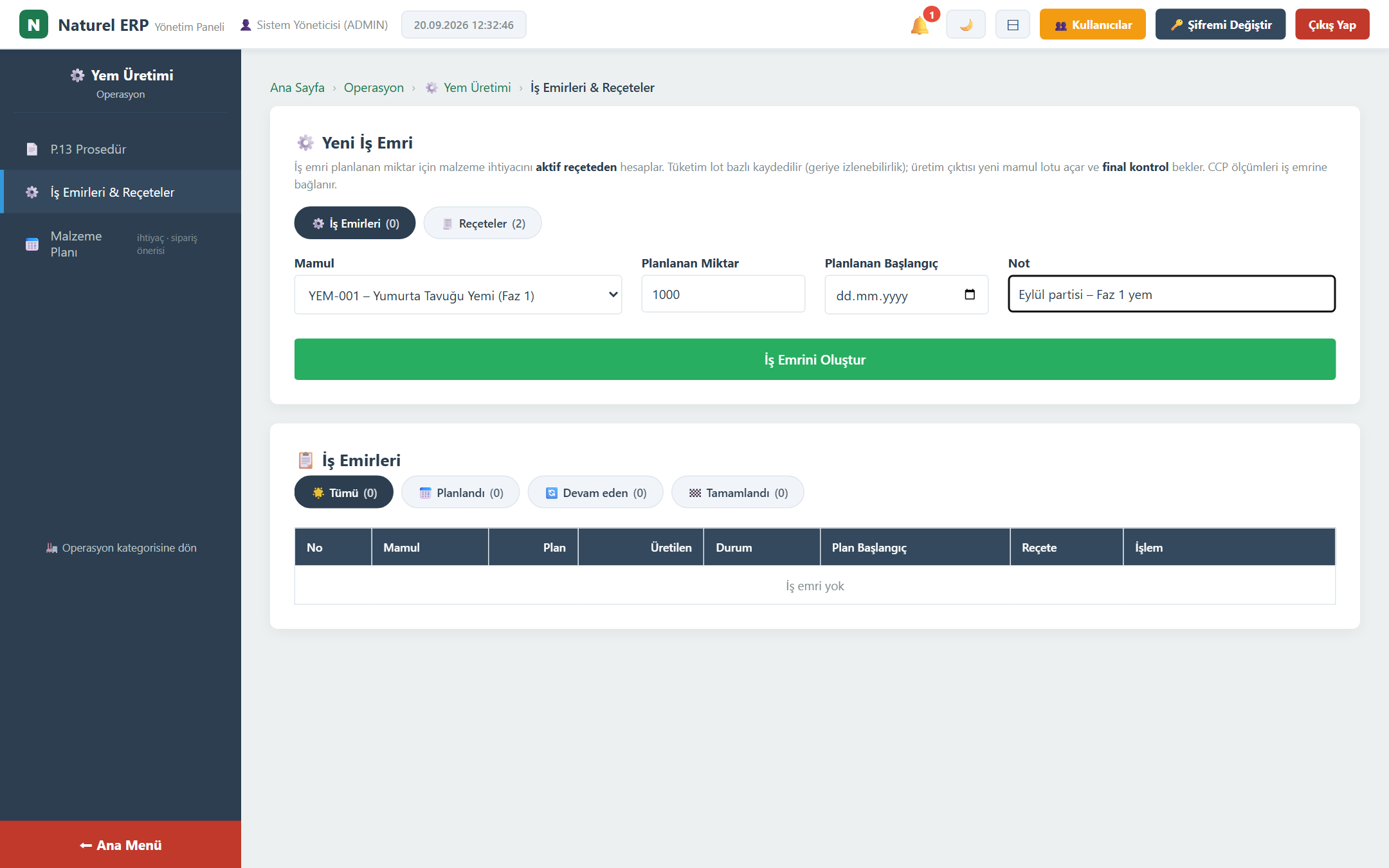Image resolution: width=1389 pixels, height=868 pixels.
Task: Click the green Naturel ERP logo
Action: click(x=33, y=24)
